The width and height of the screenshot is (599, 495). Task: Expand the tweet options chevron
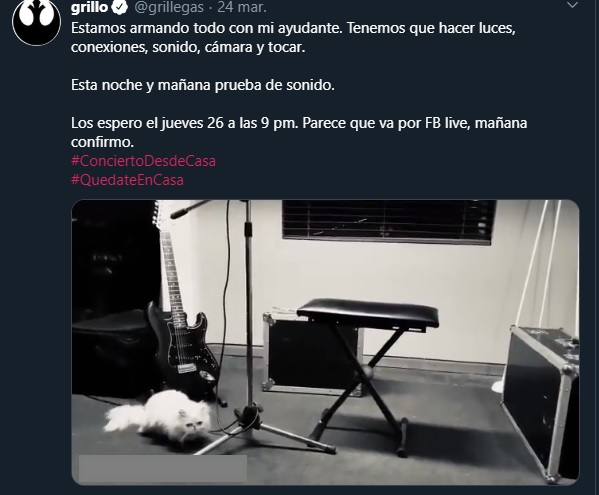(572, 5)
